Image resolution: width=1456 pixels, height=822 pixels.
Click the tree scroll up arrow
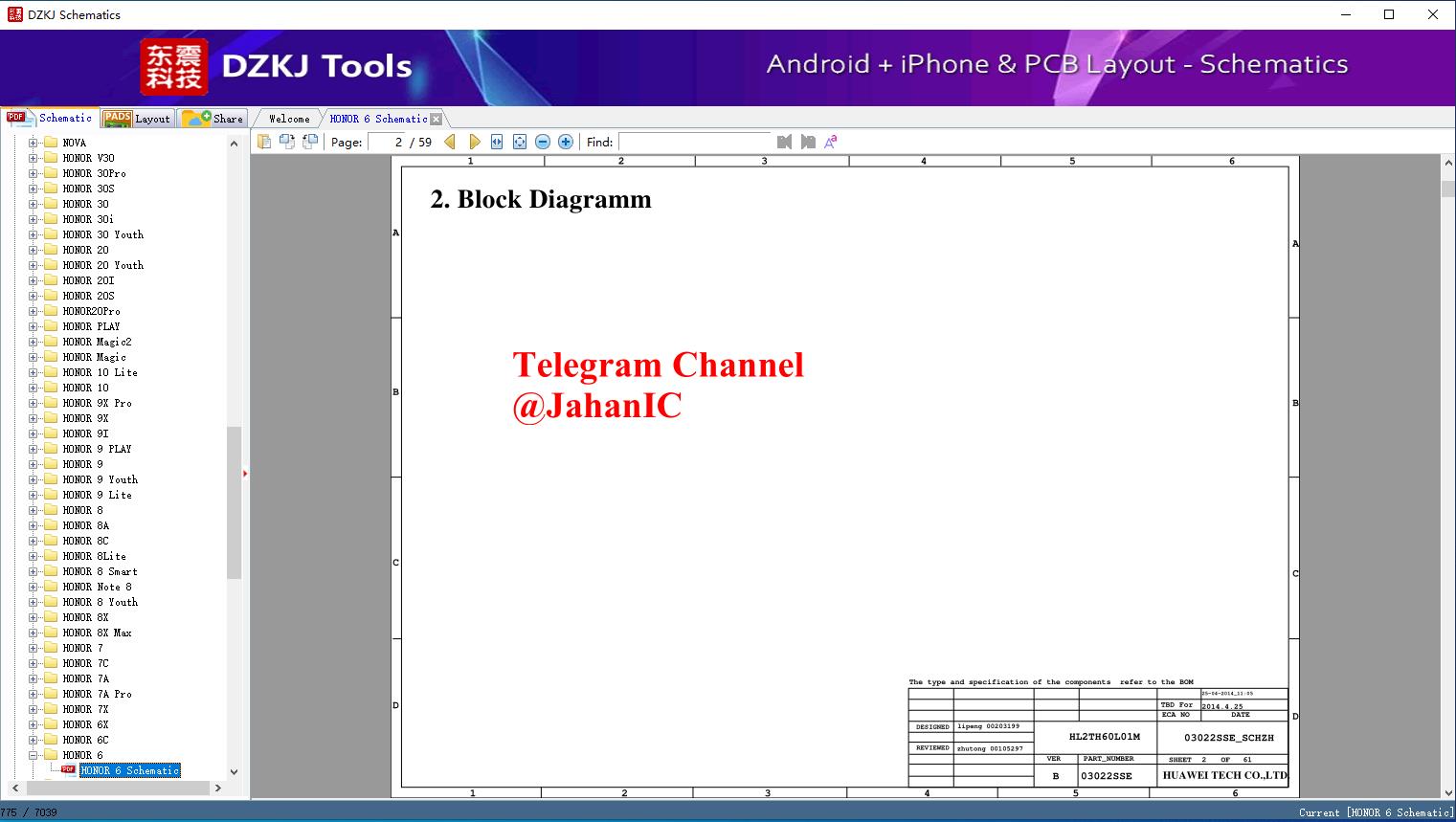coord(234,144)
